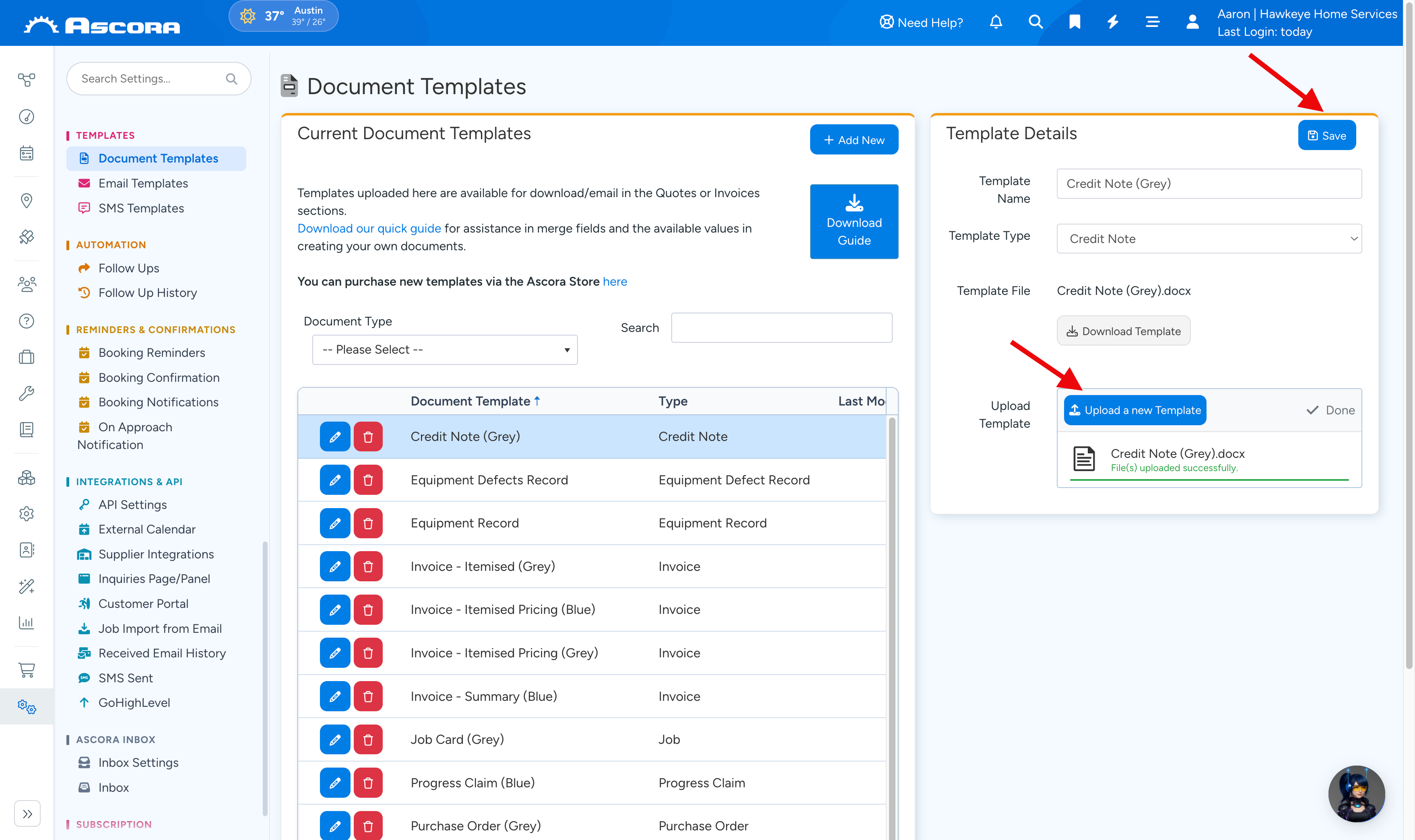1415x840 pixels.
Task: Open the Template Type dropdown
Action: [x=1208, y=238]
